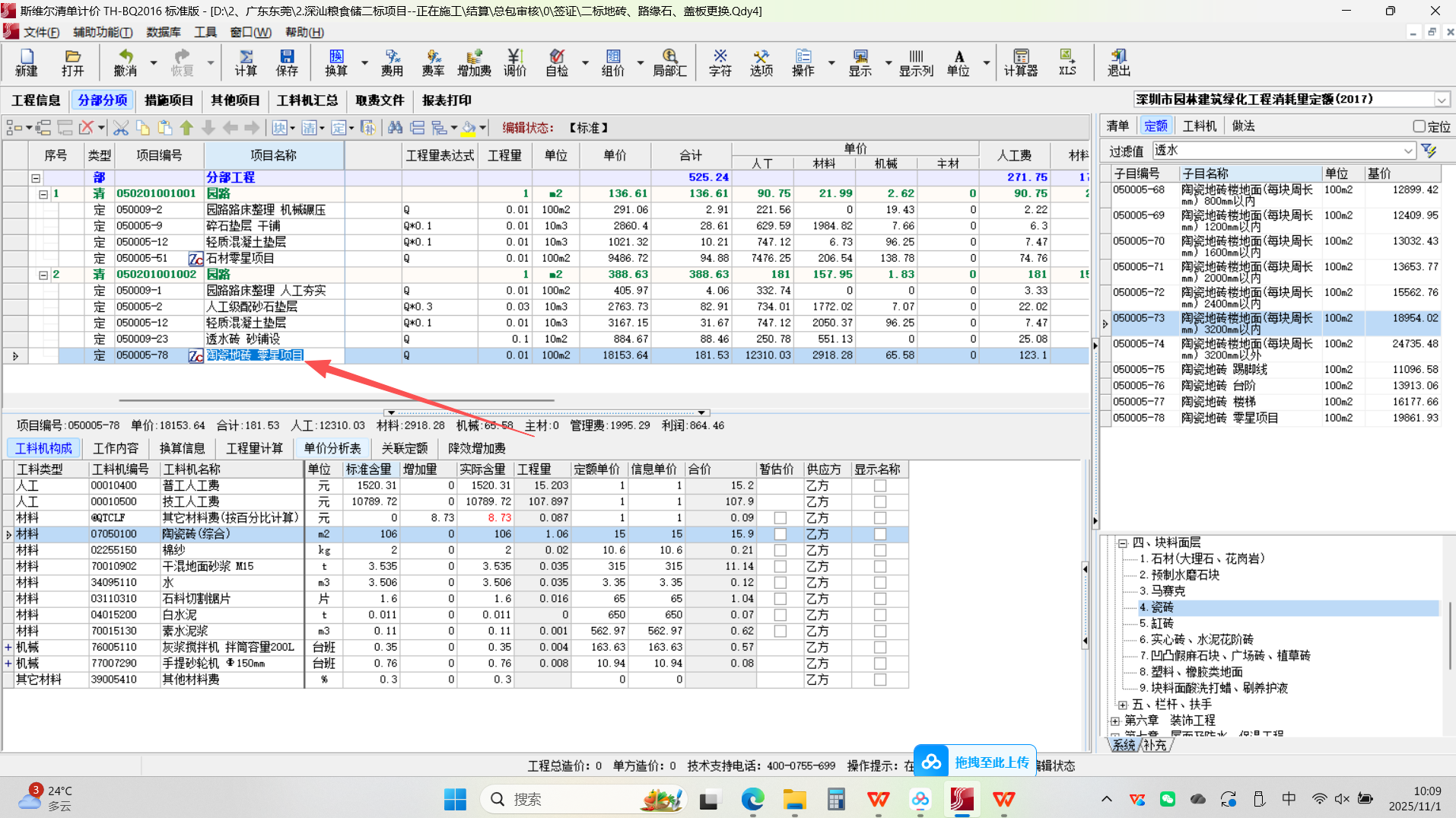Enable the 定位 checkbox
The width and height of the screenshot is (1456, 818).
pyautogui.click(x=1419, y=126)
